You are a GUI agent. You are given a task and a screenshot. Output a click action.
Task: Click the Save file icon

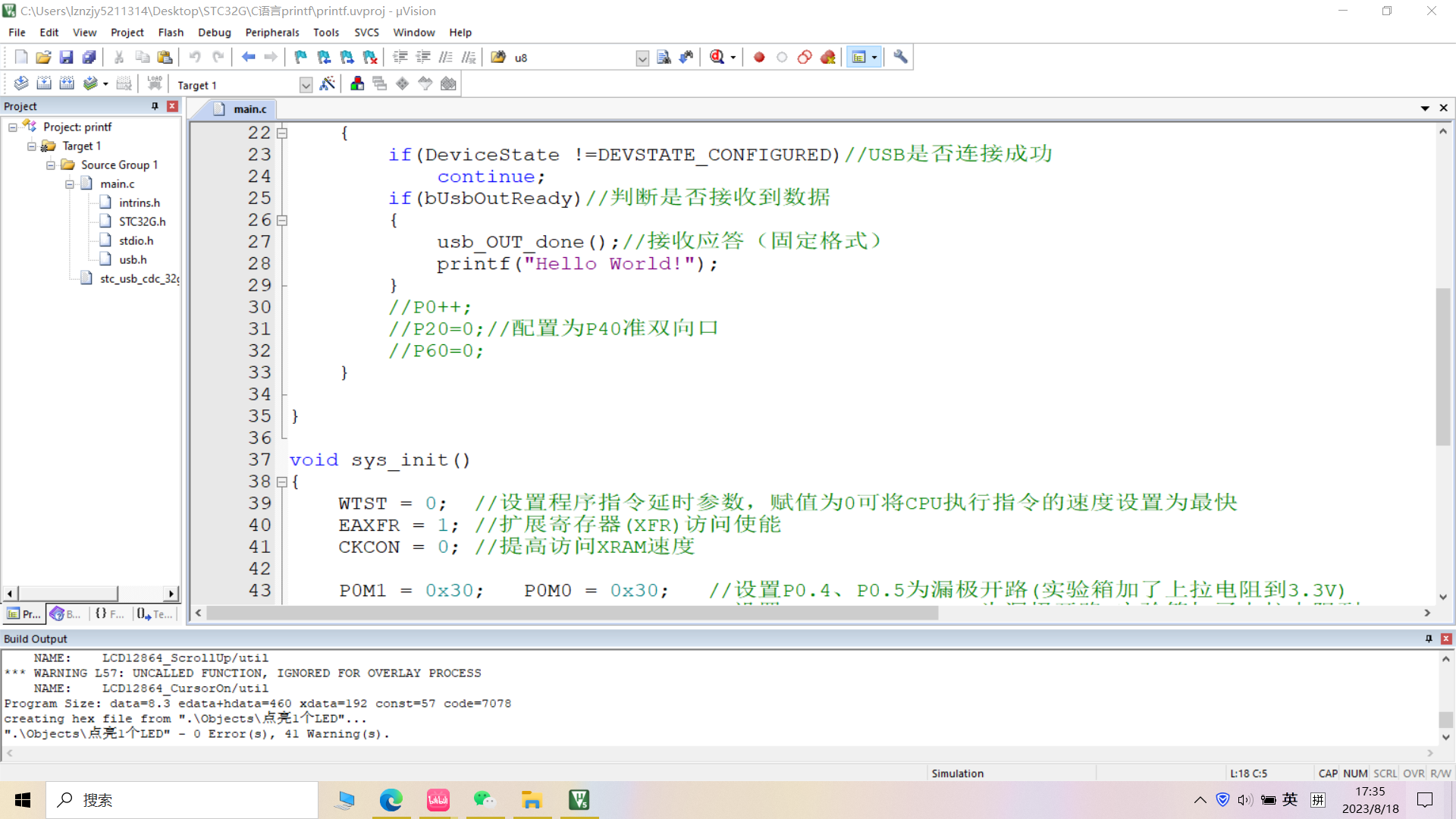(x=66, y=57)
